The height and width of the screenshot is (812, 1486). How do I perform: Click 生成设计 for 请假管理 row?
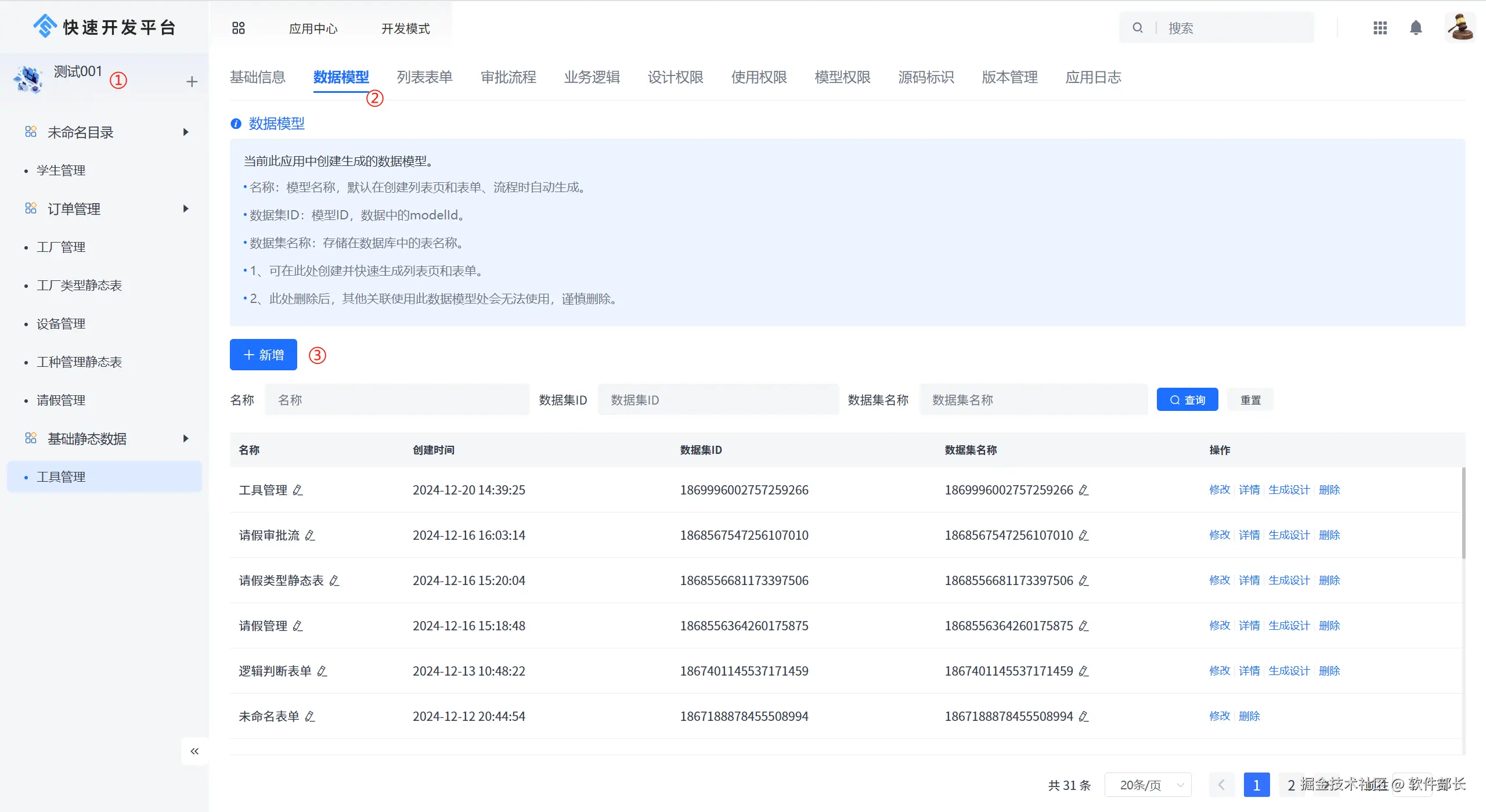pyautogui.click(x=1289, y=626)
